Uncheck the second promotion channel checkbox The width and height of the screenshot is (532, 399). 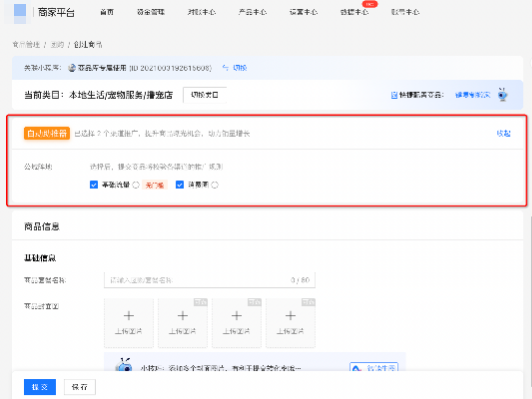[x=180, y=185]
